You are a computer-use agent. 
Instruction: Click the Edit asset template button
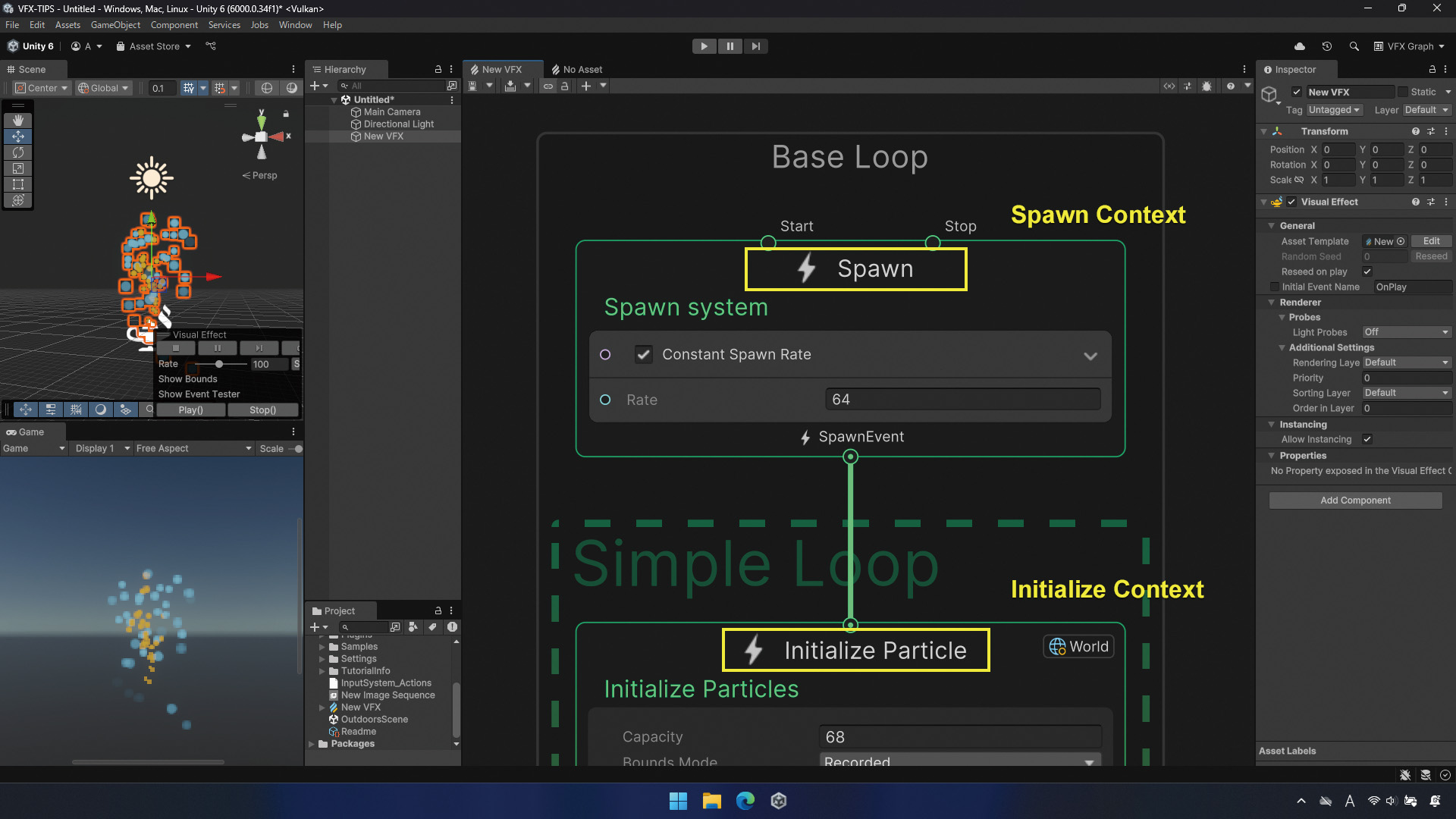pos(1431,241)
